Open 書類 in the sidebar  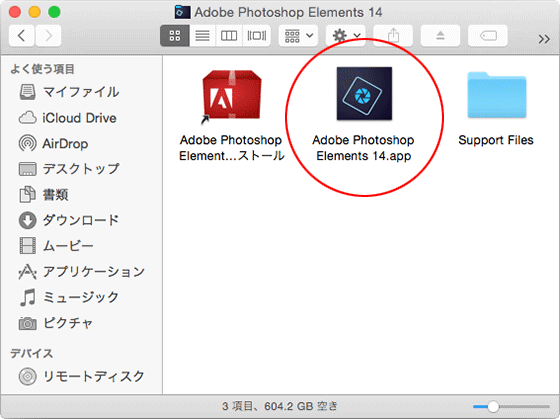81,195
